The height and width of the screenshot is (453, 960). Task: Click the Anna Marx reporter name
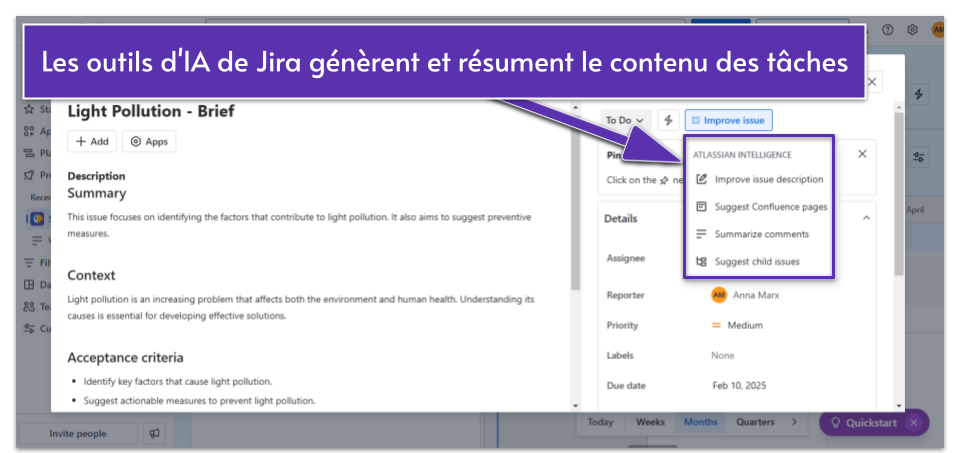coord(756,295)
